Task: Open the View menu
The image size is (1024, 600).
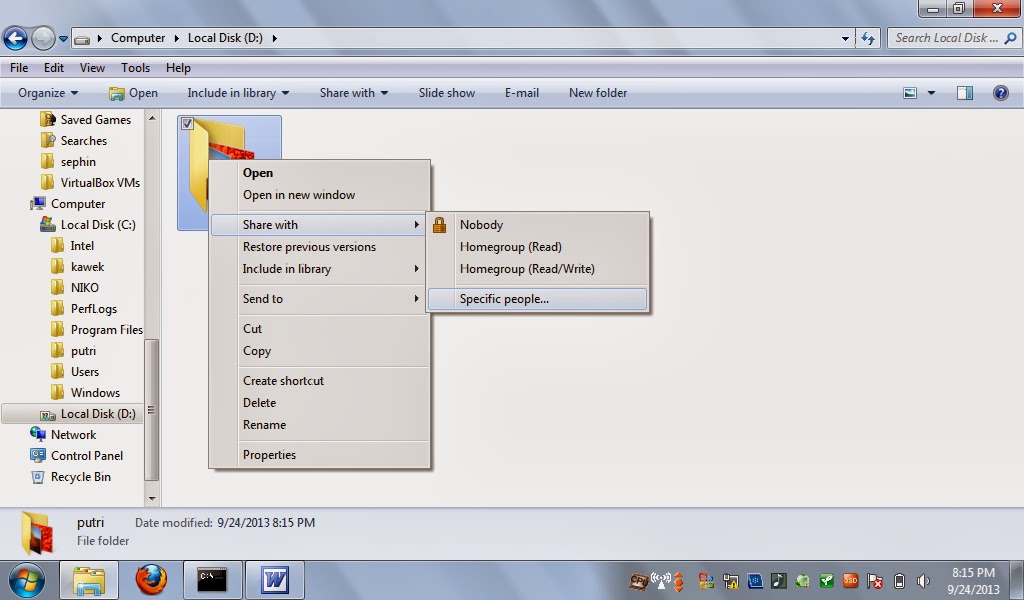Action: (92, 67)
